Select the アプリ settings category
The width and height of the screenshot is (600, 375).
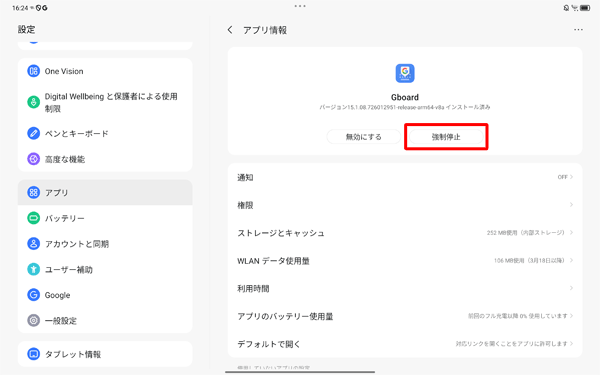coord(105,192)
